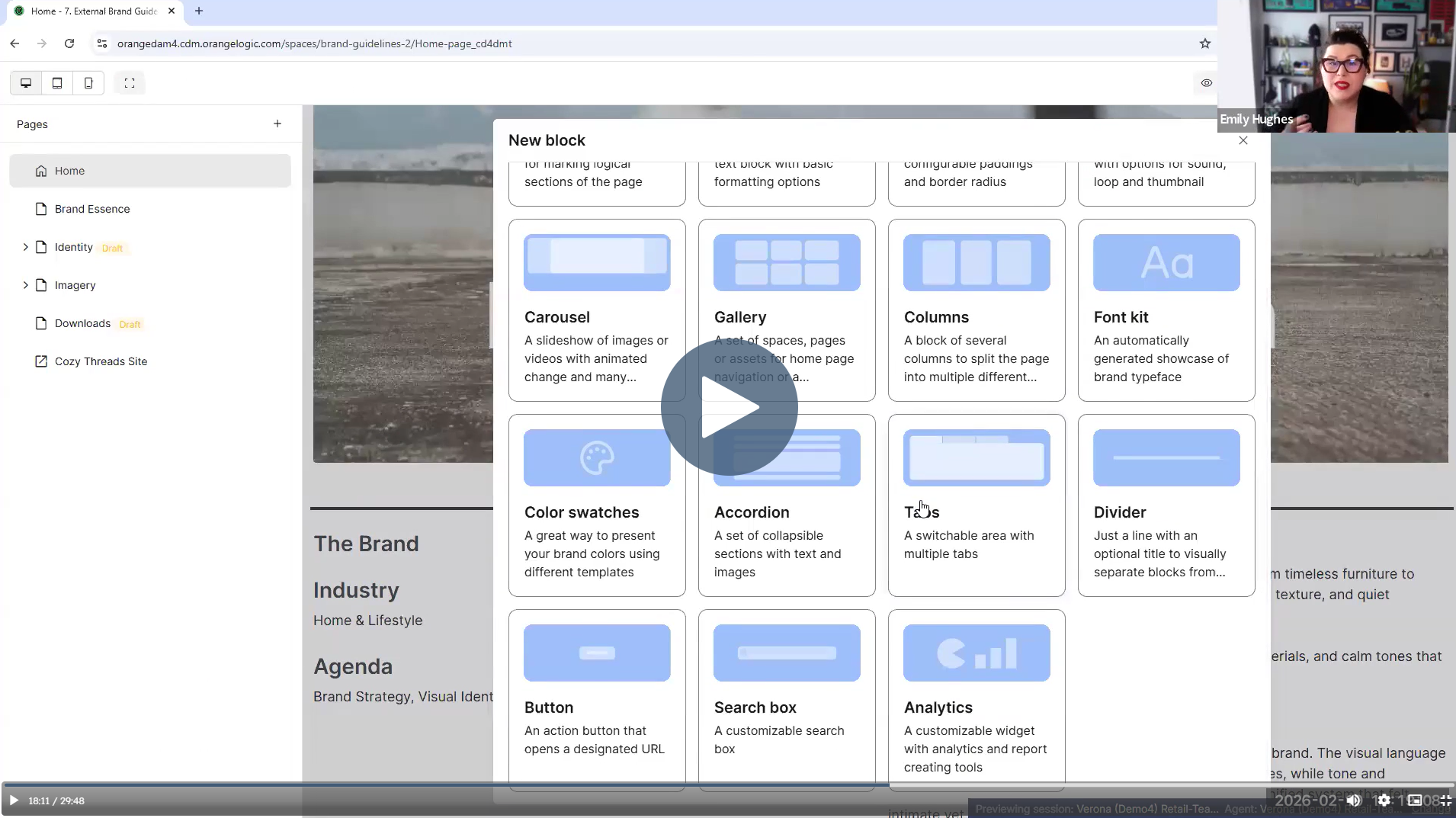Switch to mobile preview icon
1456x818 pixels.
click(x=88, y=83)
